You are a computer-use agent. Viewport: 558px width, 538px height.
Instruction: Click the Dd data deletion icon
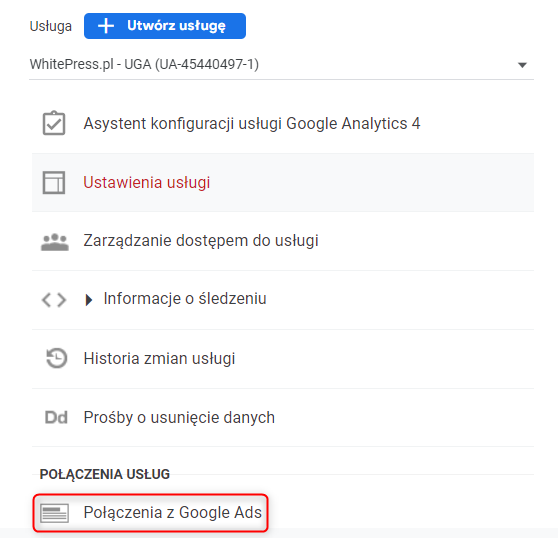click(x=56, y=417)
